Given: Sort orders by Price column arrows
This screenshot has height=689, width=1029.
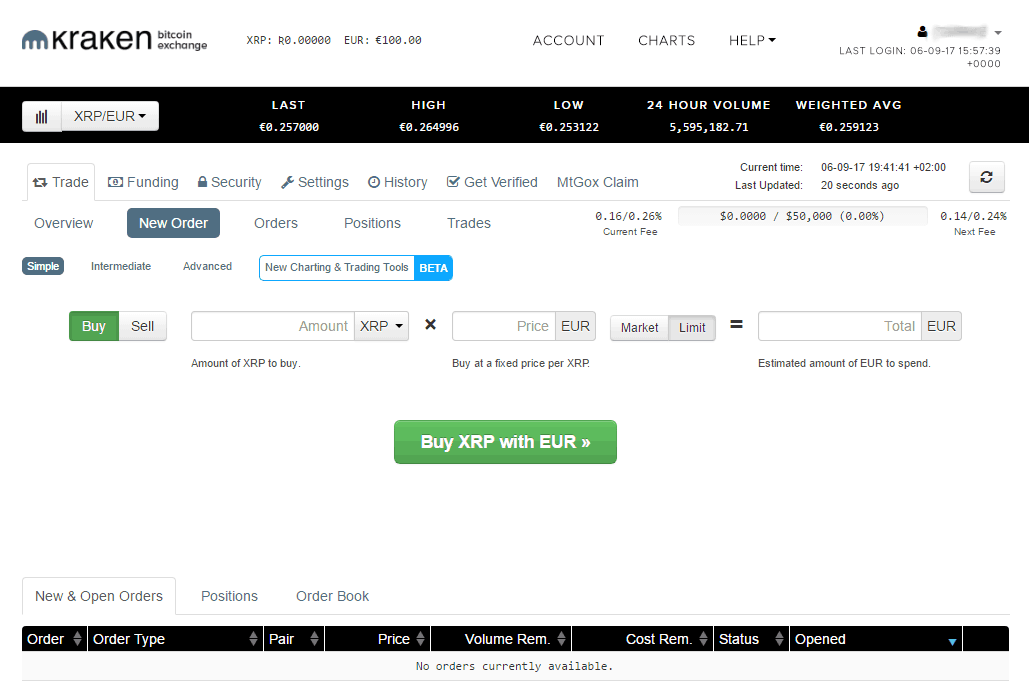Looking at the screenshot, I should pyautogui.click(x=421, y=639).
